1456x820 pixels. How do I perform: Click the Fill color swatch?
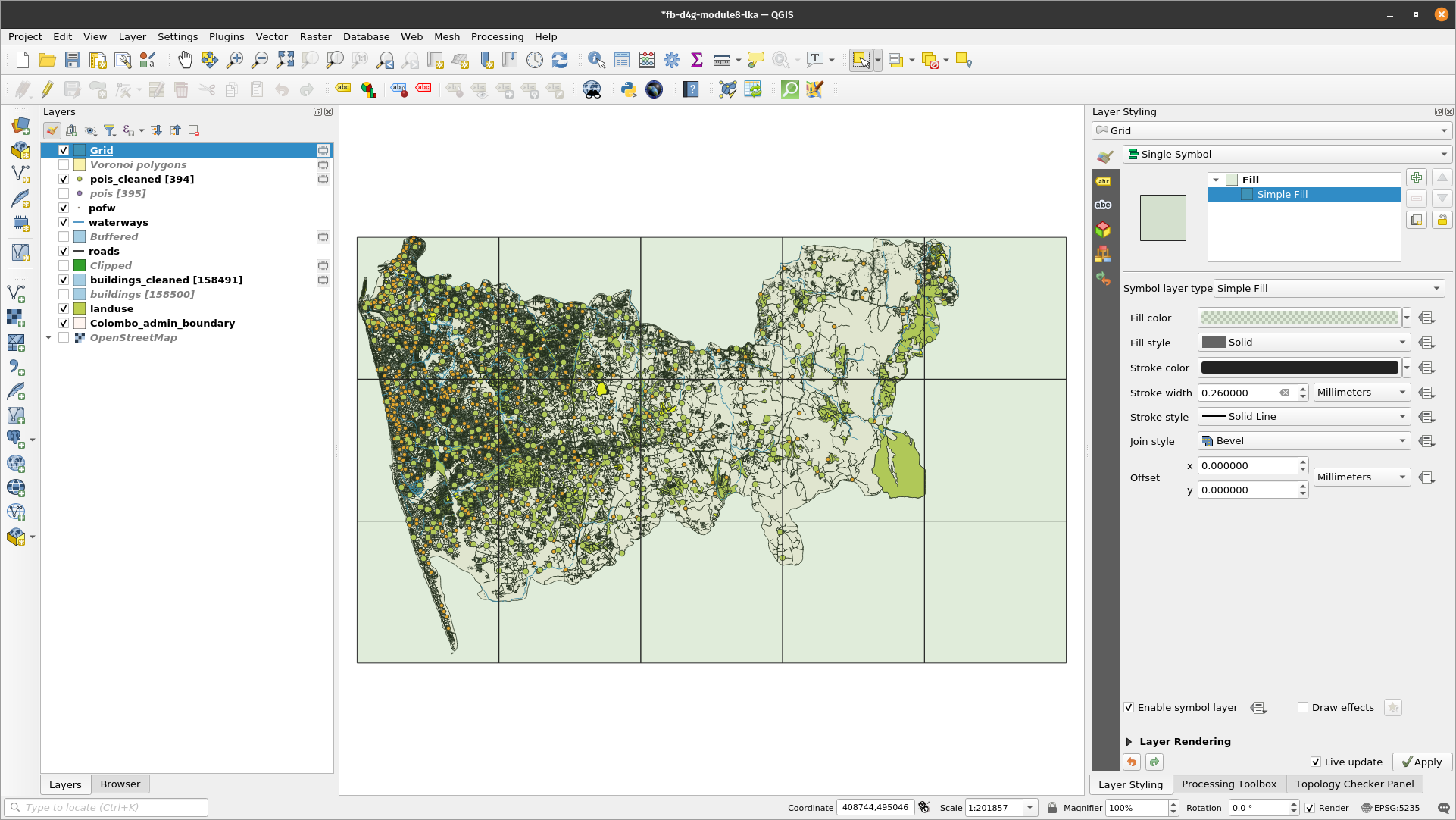(1300, 318)
